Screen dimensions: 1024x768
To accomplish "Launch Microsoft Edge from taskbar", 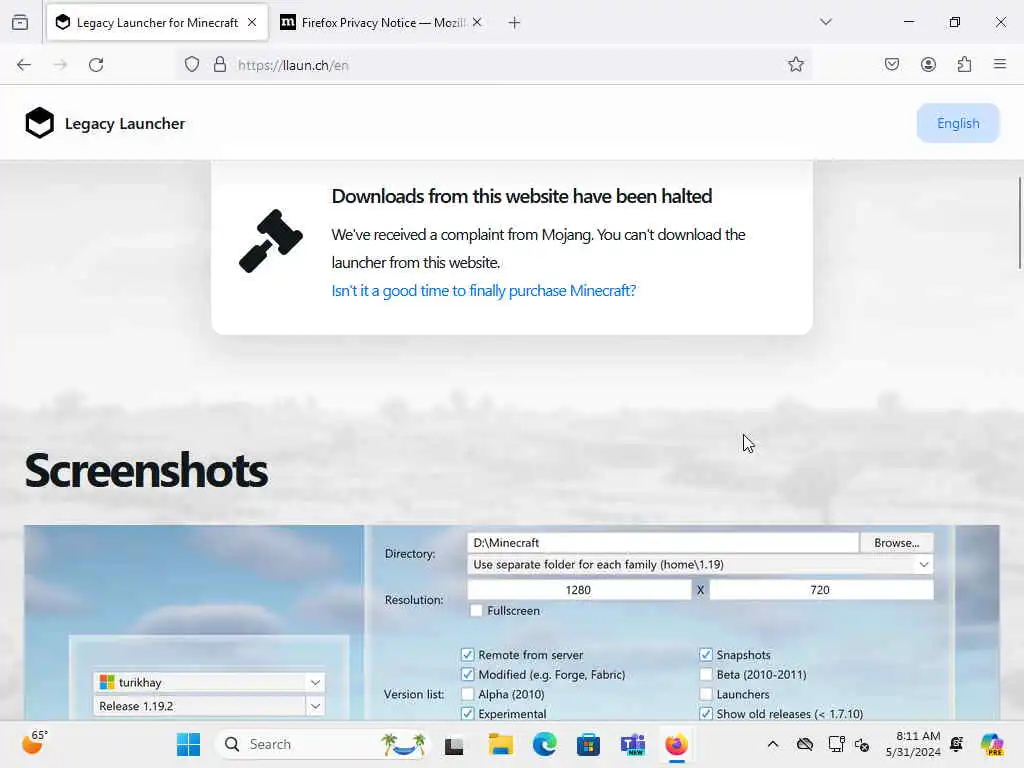I will coord(545,744).
